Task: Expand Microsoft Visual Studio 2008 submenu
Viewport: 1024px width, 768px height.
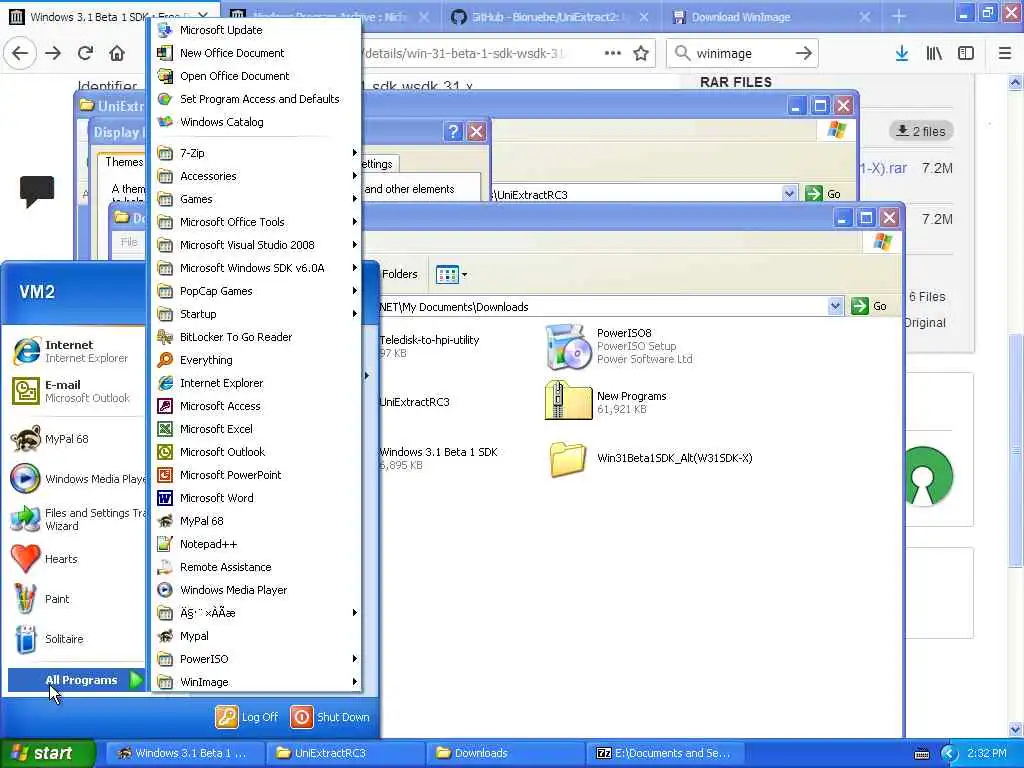Action: 256,245
